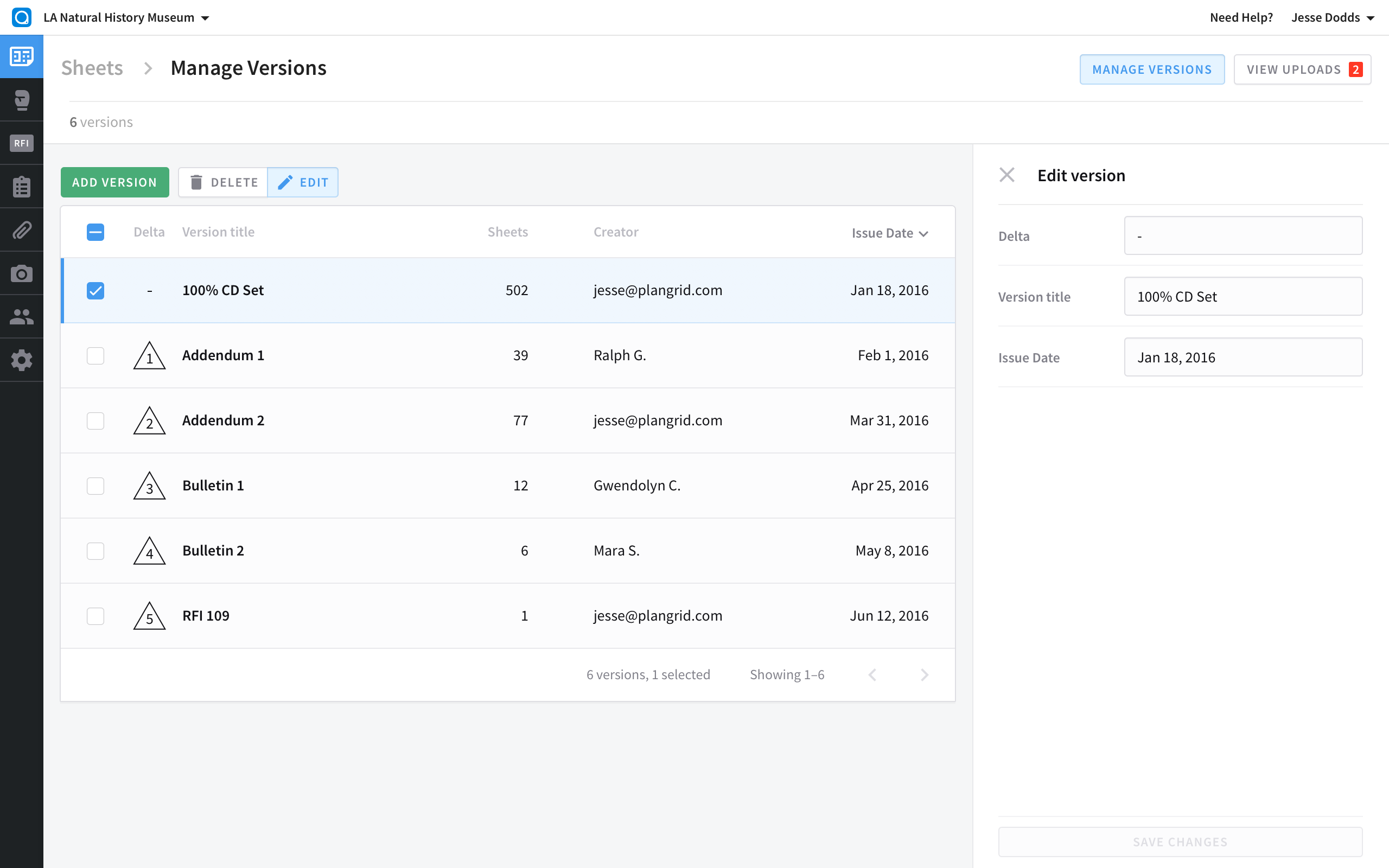Select the Addendum 1 version title
The height and width of the screenshot is (868, 1389).
(224, 355)
